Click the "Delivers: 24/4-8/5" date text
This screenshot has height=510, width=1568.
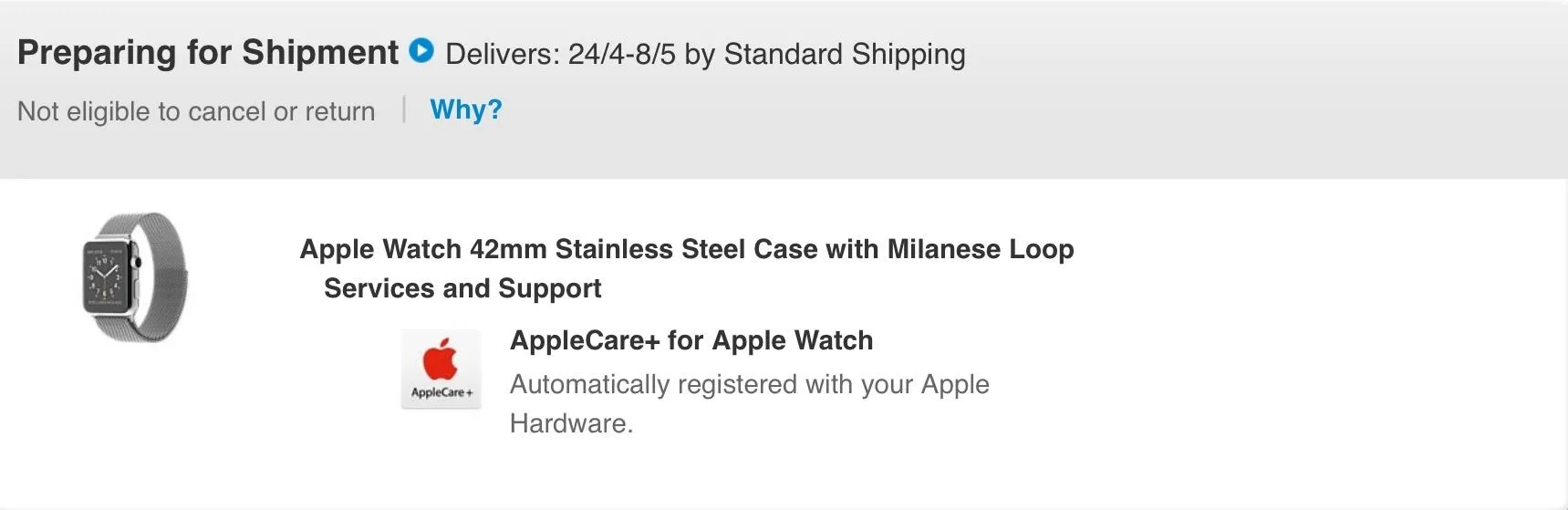tap(560, 55)
